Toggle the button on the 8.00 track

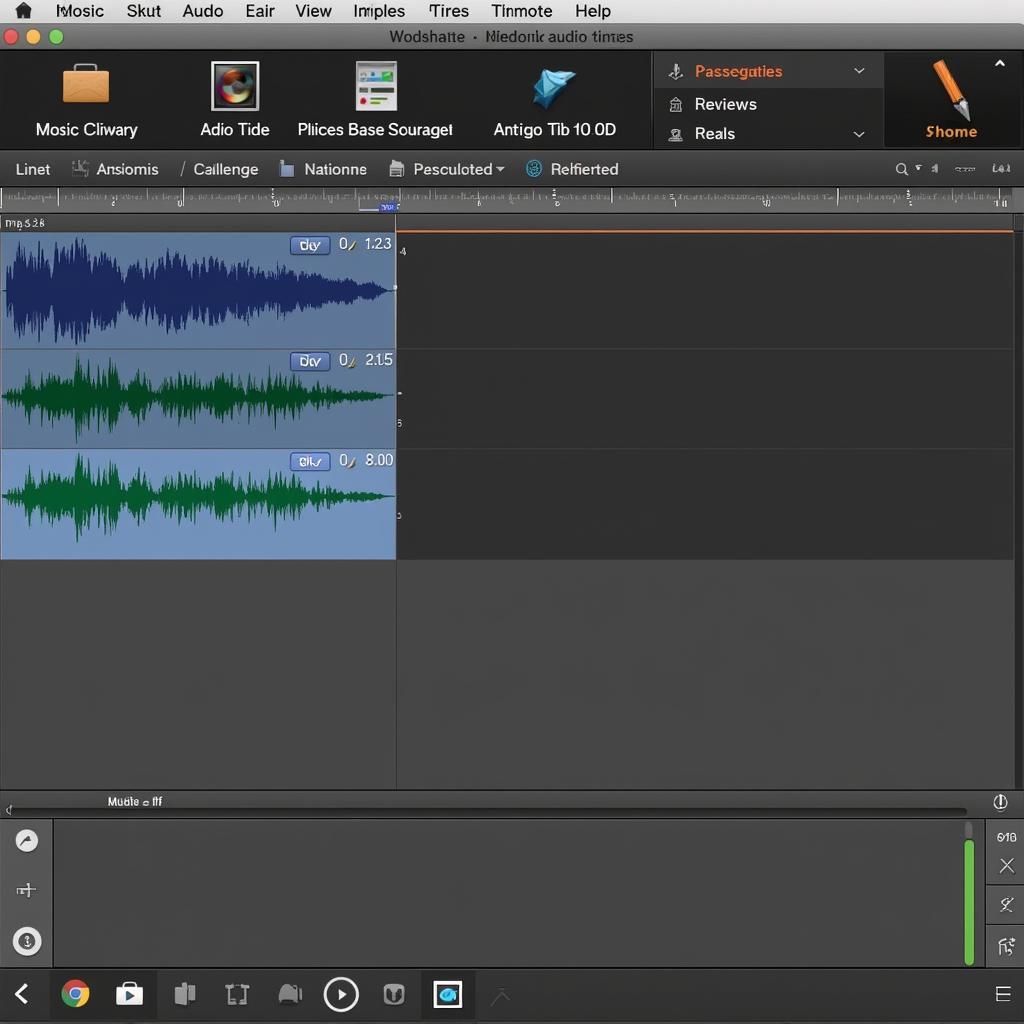click(x=310, y=461)
